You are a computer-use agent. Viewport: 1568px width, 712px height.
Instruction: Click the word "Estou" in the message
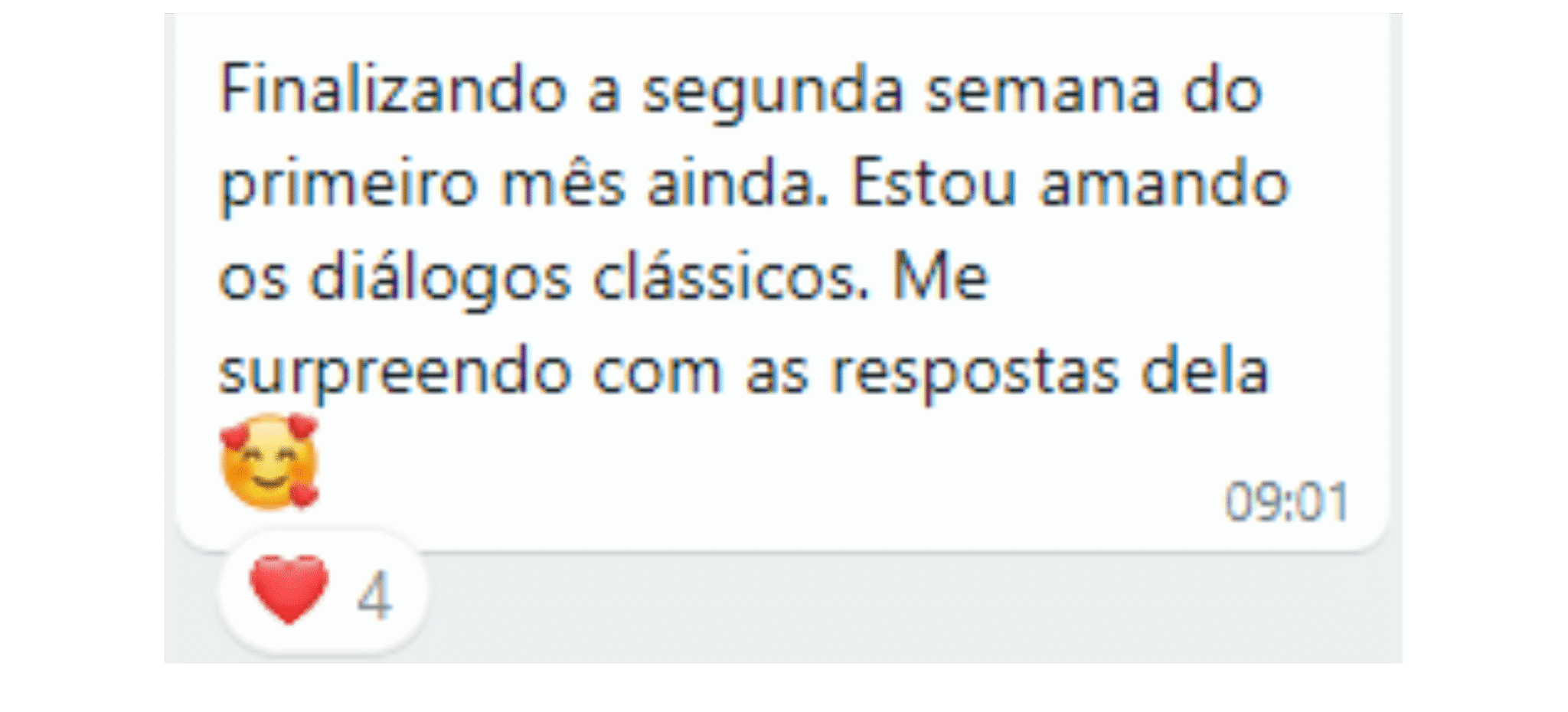(x=934, y=184)
